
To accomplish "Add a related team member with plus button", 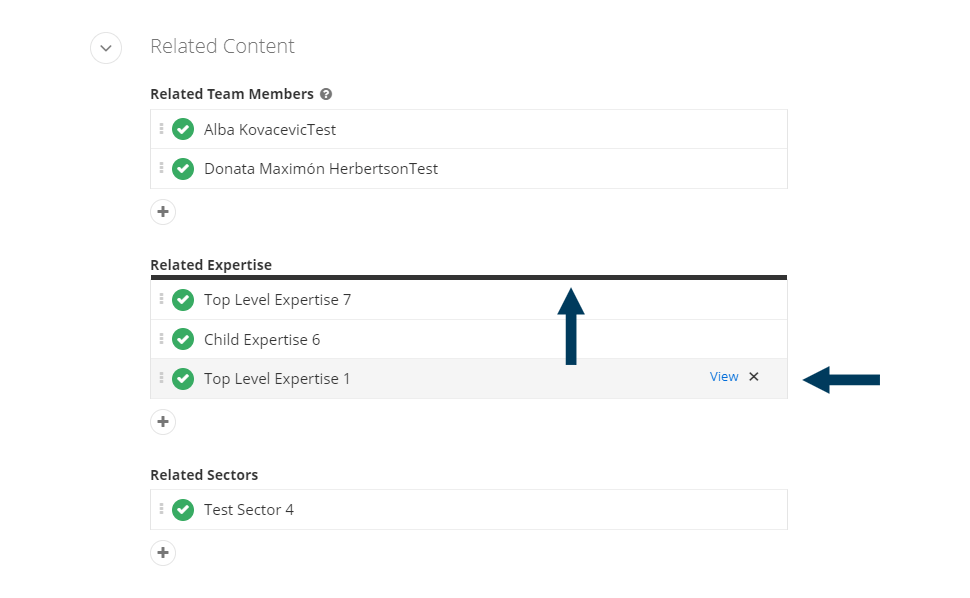I will [163, 212].
